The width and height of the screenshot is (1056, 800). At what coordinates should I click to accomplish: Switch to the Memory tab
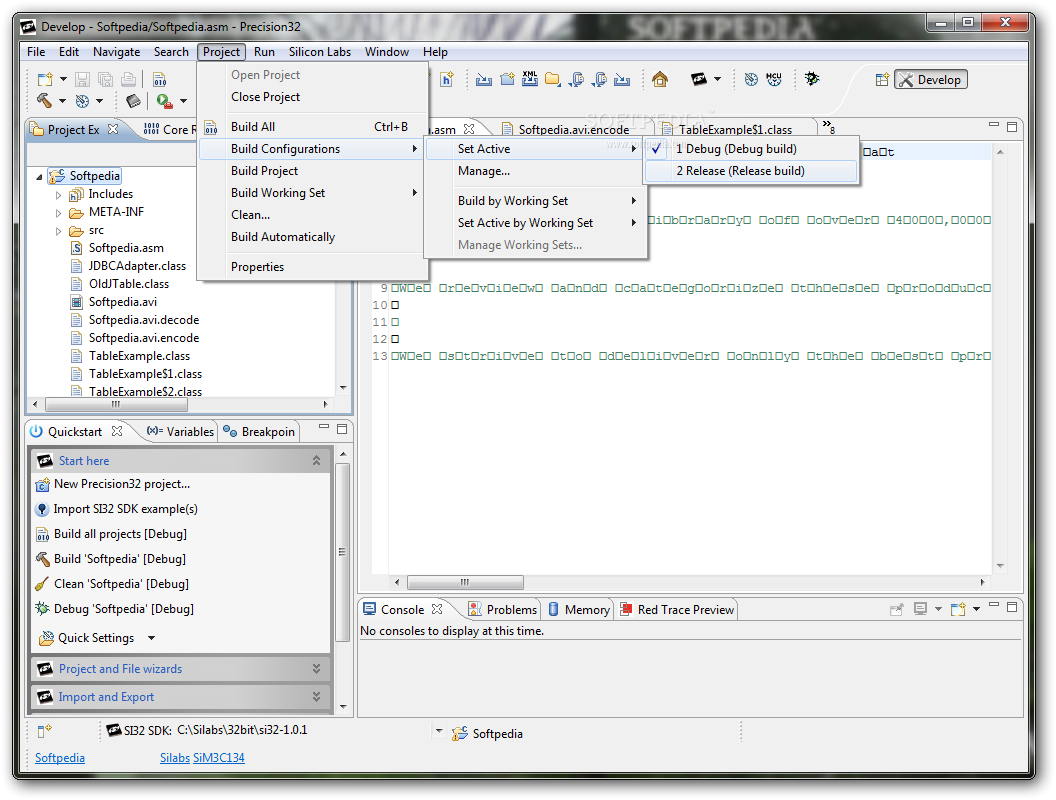[579, 609]
